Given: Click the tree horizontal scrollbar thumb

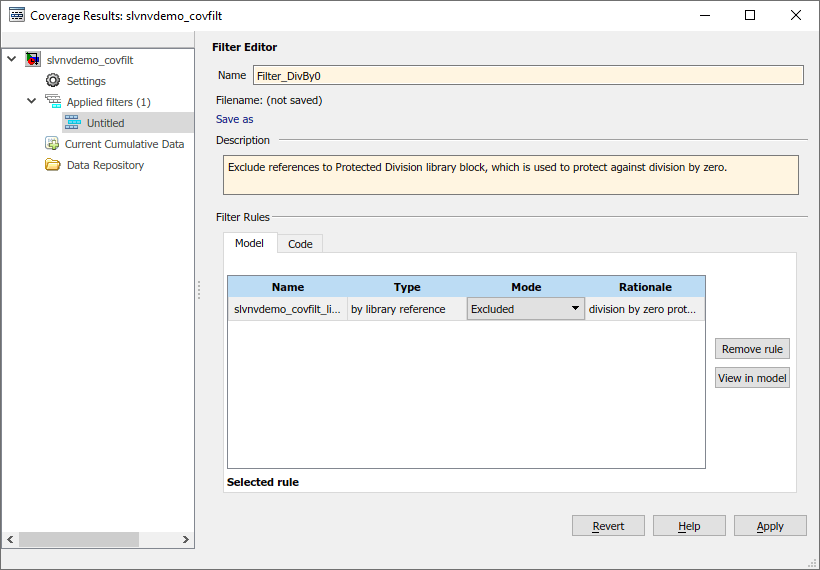Looking at the screenshot, I should point(79,539).
